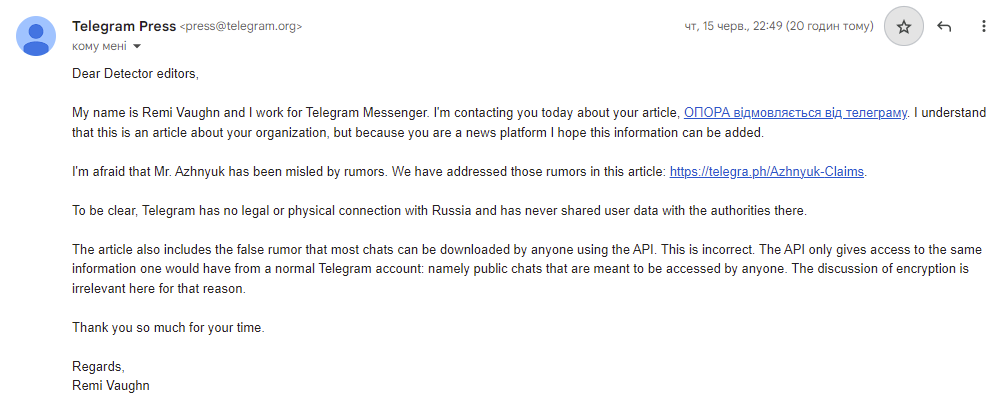Expand recipient details arrow beside 'кому мені'
The height and width of the screenshot is (407, 1008).
pos(136,46)
